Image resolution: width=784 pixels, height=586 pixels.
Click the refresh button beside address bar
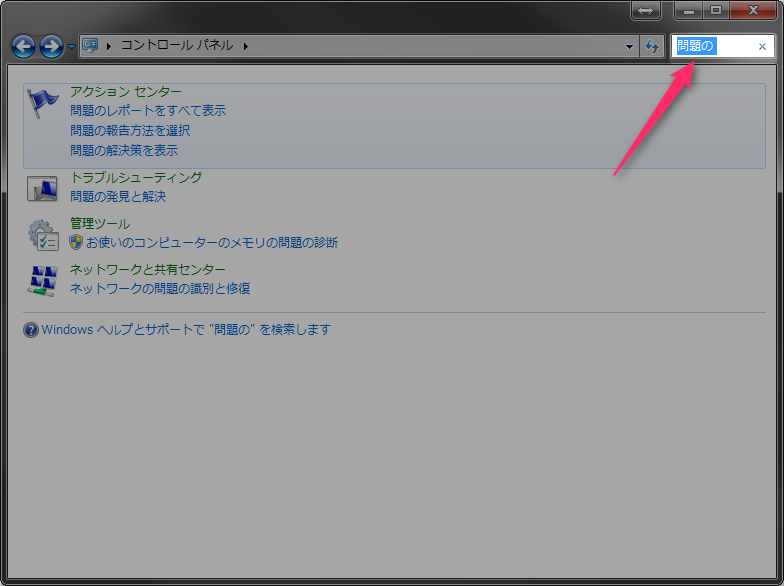[x=652, y=46]
